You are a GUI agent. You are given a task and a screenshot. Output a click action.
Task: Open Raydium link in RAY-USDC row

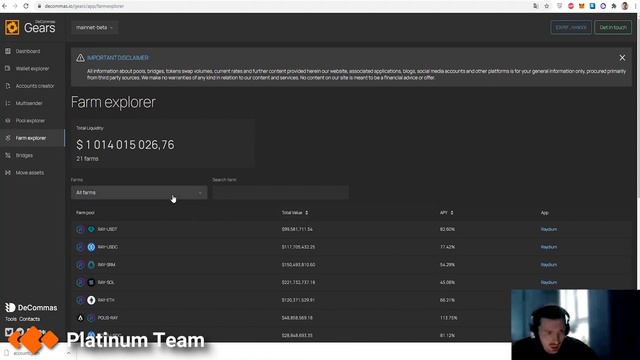pos(549,247)
